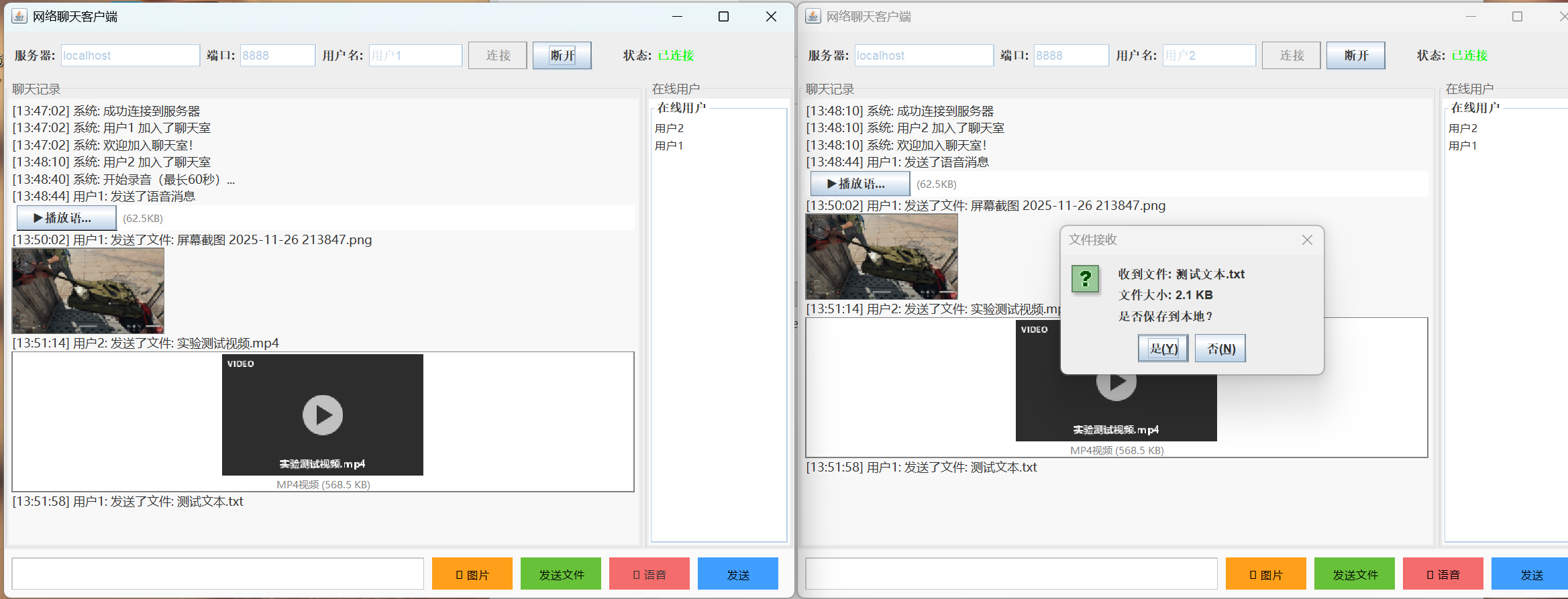Screen dimensions: 1568x599
Task: Click status 已连接 in left window
Action: (x=676, y=56)
